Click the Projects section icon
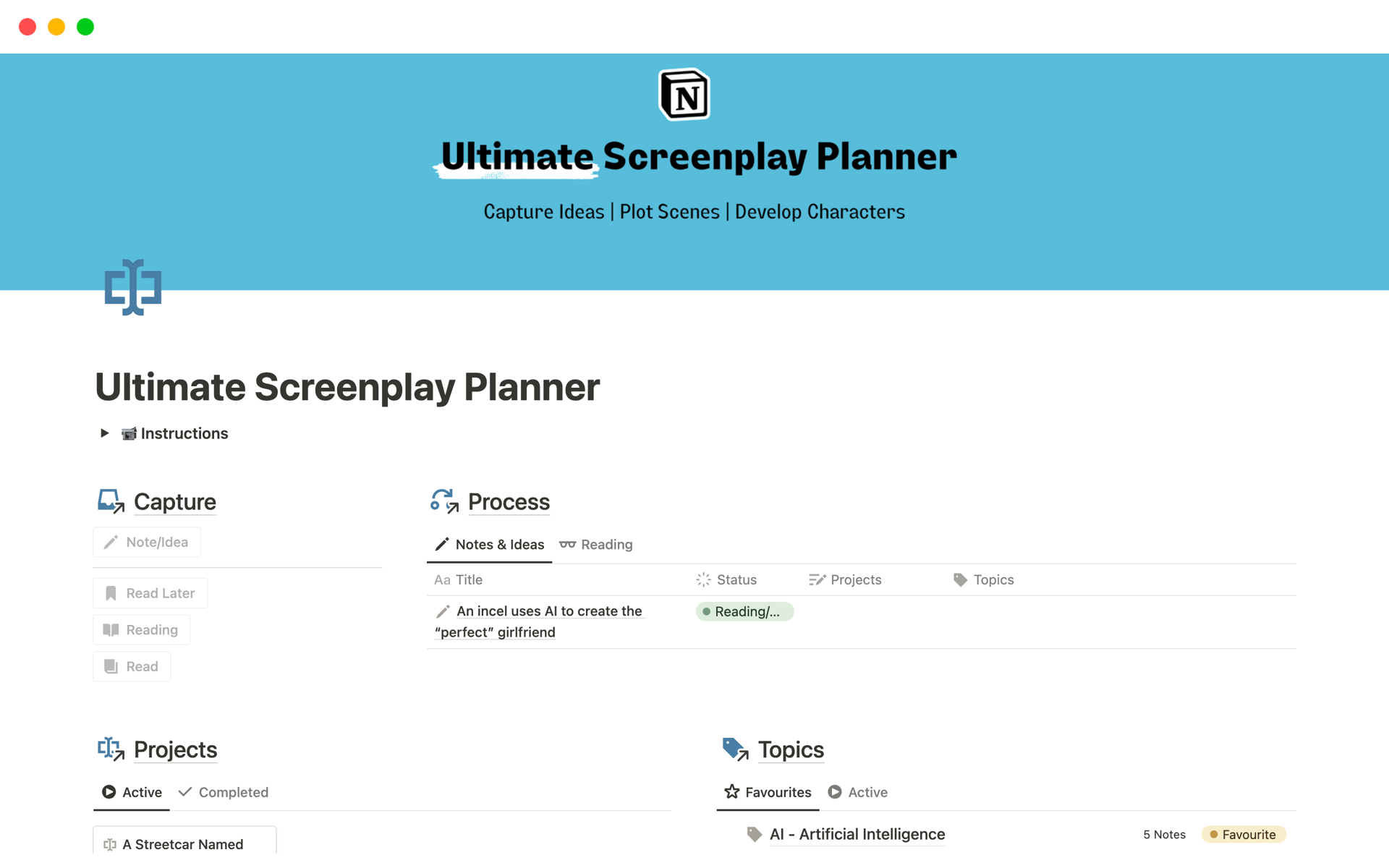The width and height of the screenshot is (1389, 868). click(111, 749)
